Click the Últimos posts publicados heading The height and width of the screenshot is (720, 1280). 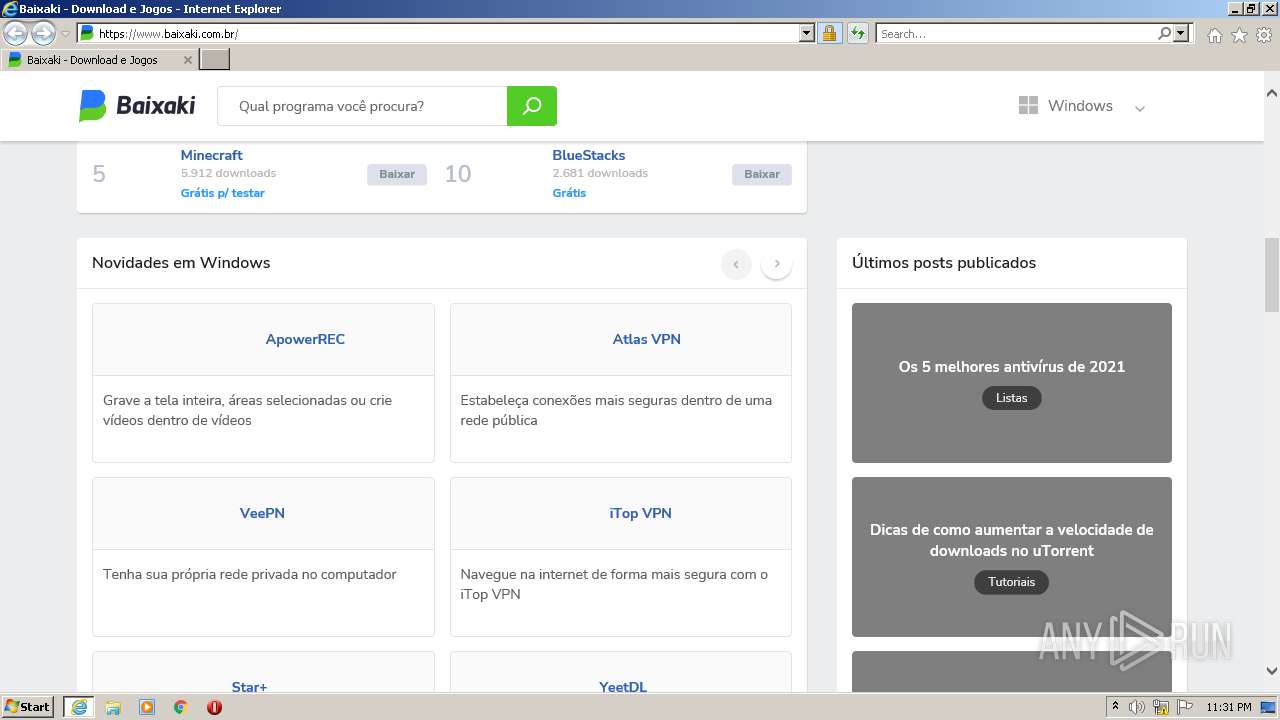click(944, 263)
